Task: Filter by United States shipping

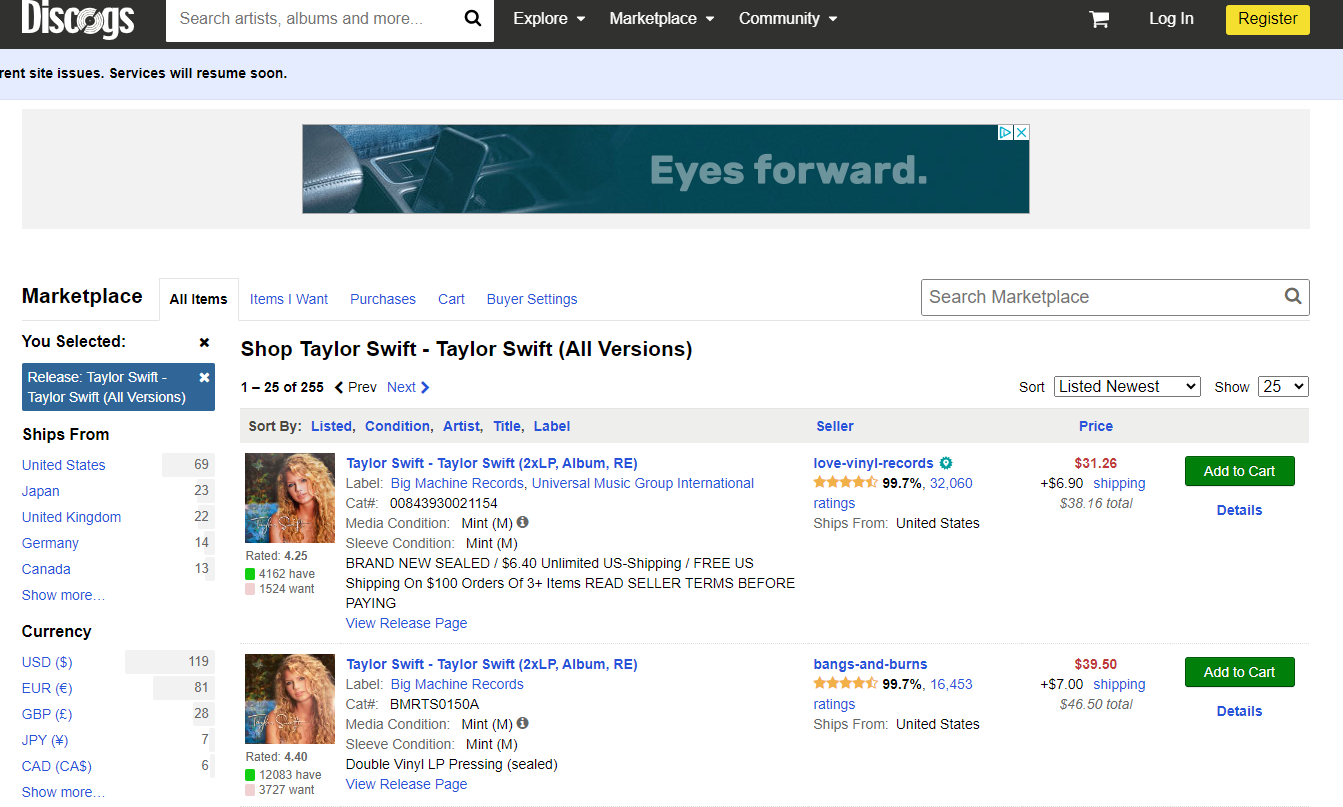Action: coord(64,465)
